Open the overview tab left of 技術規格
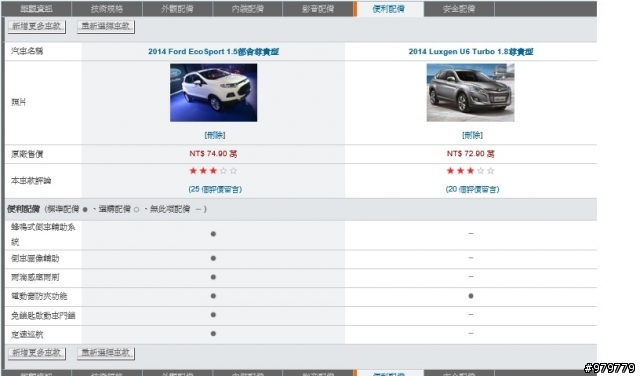The image size is (640, 376). point(36,9)
